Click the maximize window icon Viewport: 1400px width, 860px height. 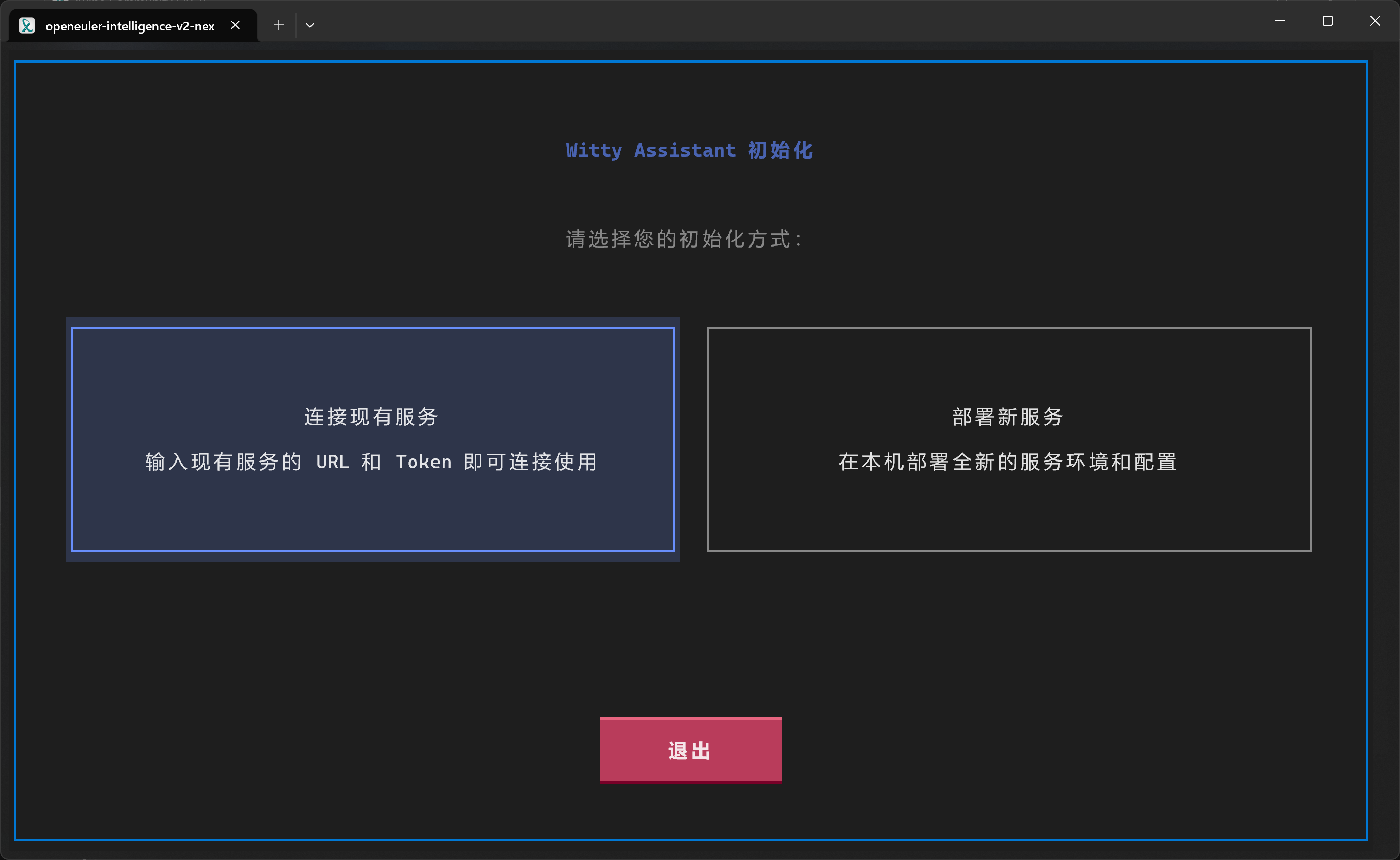point(1328,21)
